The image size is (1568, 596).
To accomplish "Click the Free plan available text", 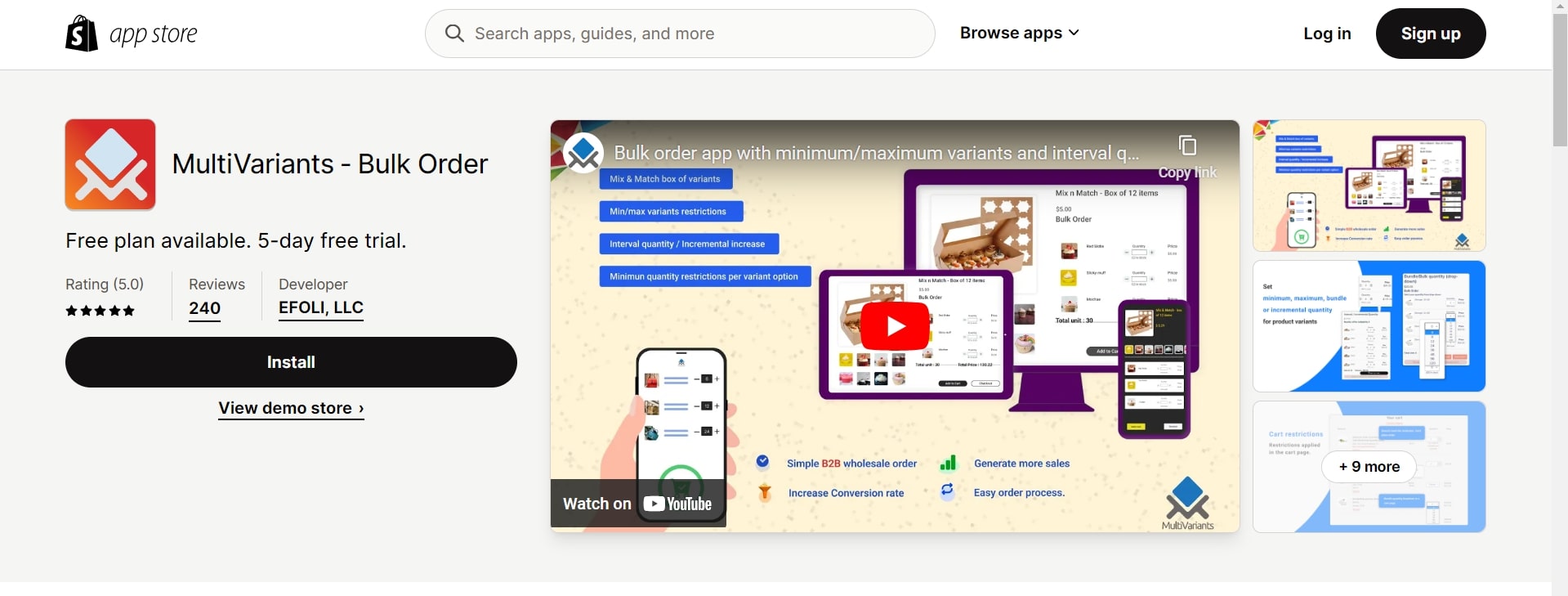I will point(236,240).
